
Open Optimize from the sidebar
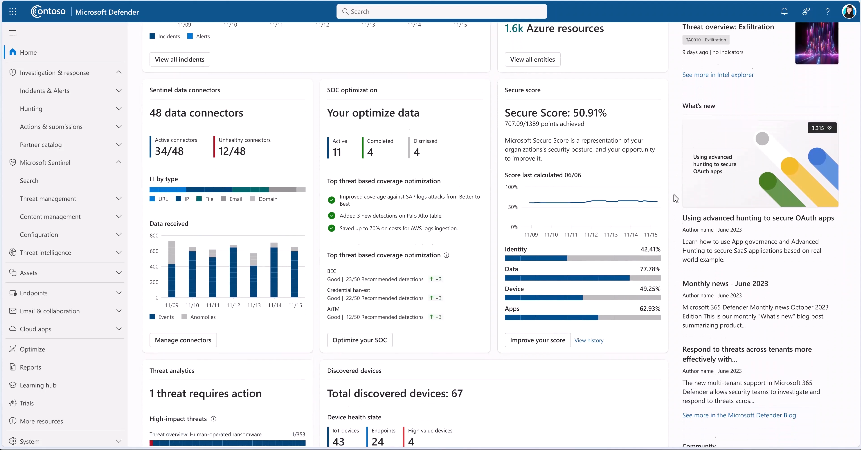coord(32,349)
